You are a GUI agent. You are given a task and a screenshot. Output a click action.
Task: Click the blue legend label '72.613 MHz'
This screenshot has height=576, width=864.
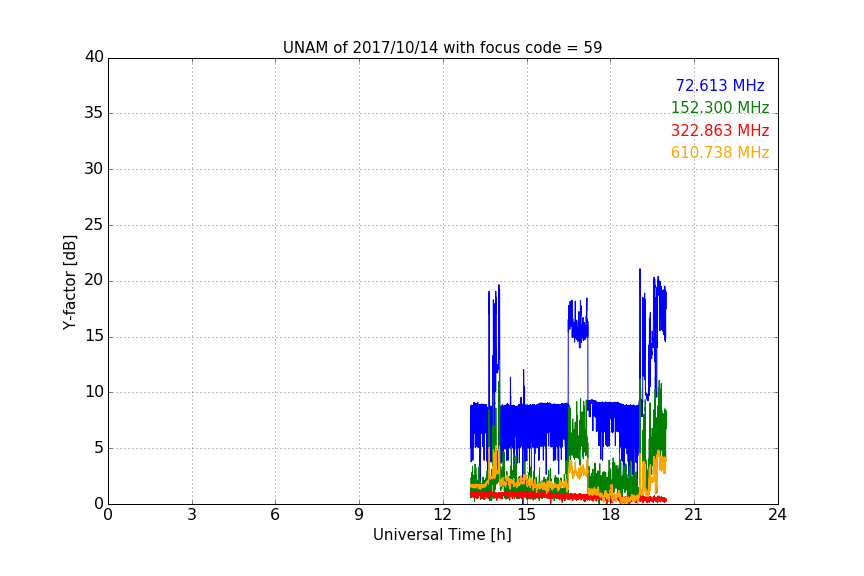point(720,85)
